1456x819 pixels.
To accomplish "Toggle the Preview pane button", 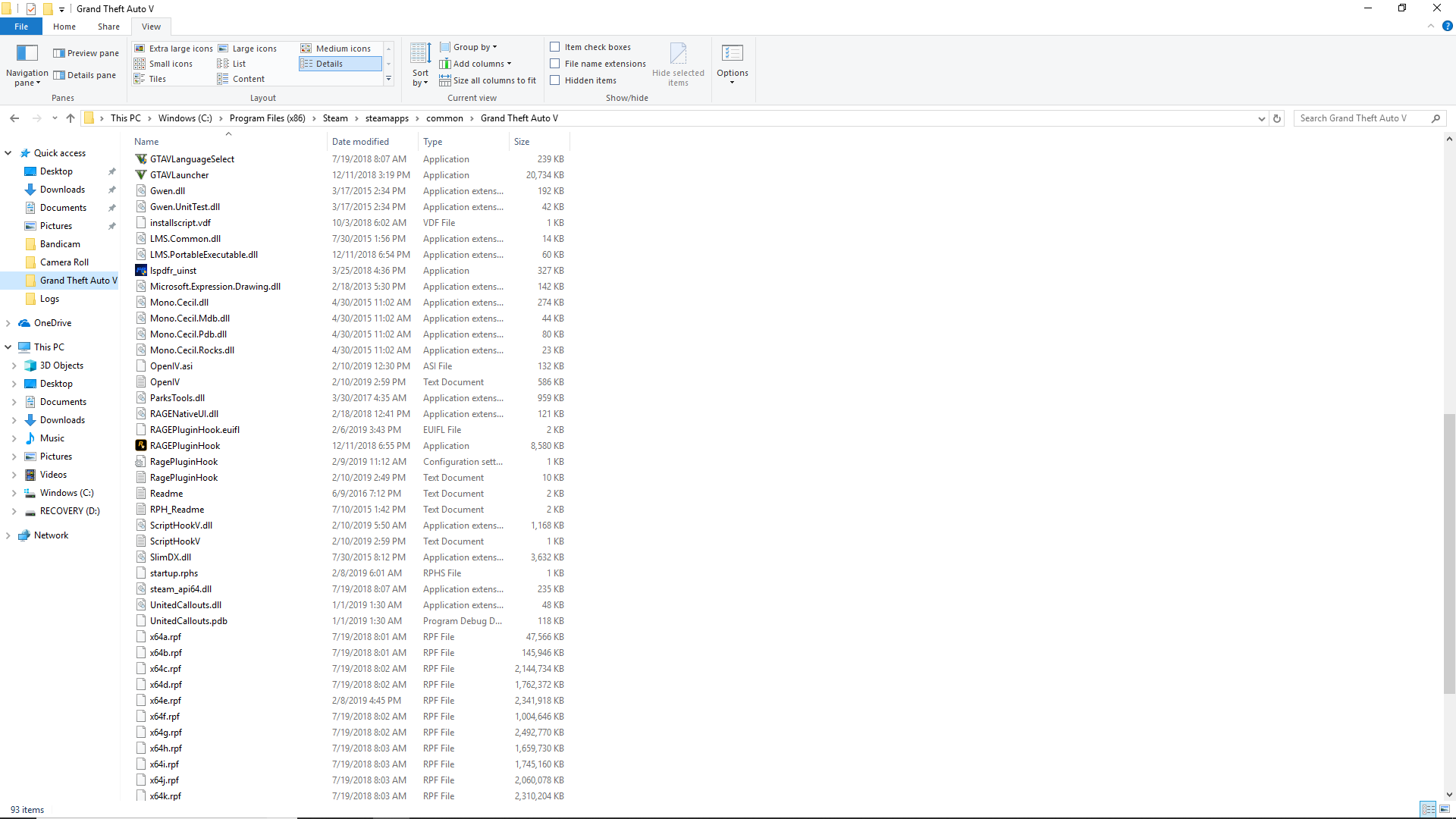I will pyautogui.click(x=86, y=53).
